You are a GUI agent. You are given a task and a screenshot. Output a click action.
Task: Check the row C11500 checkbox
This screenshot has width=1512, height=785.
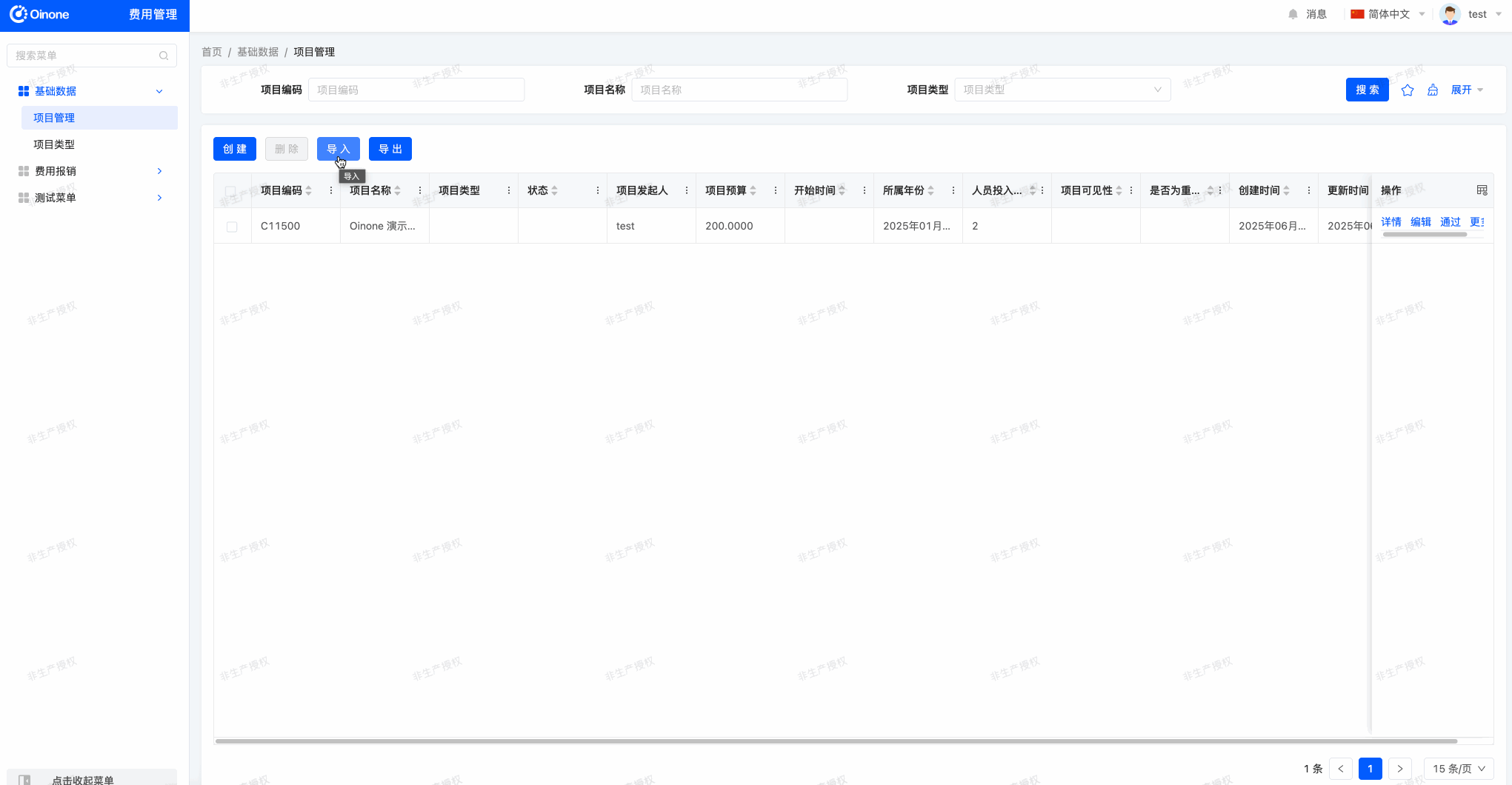coord(232,227)
